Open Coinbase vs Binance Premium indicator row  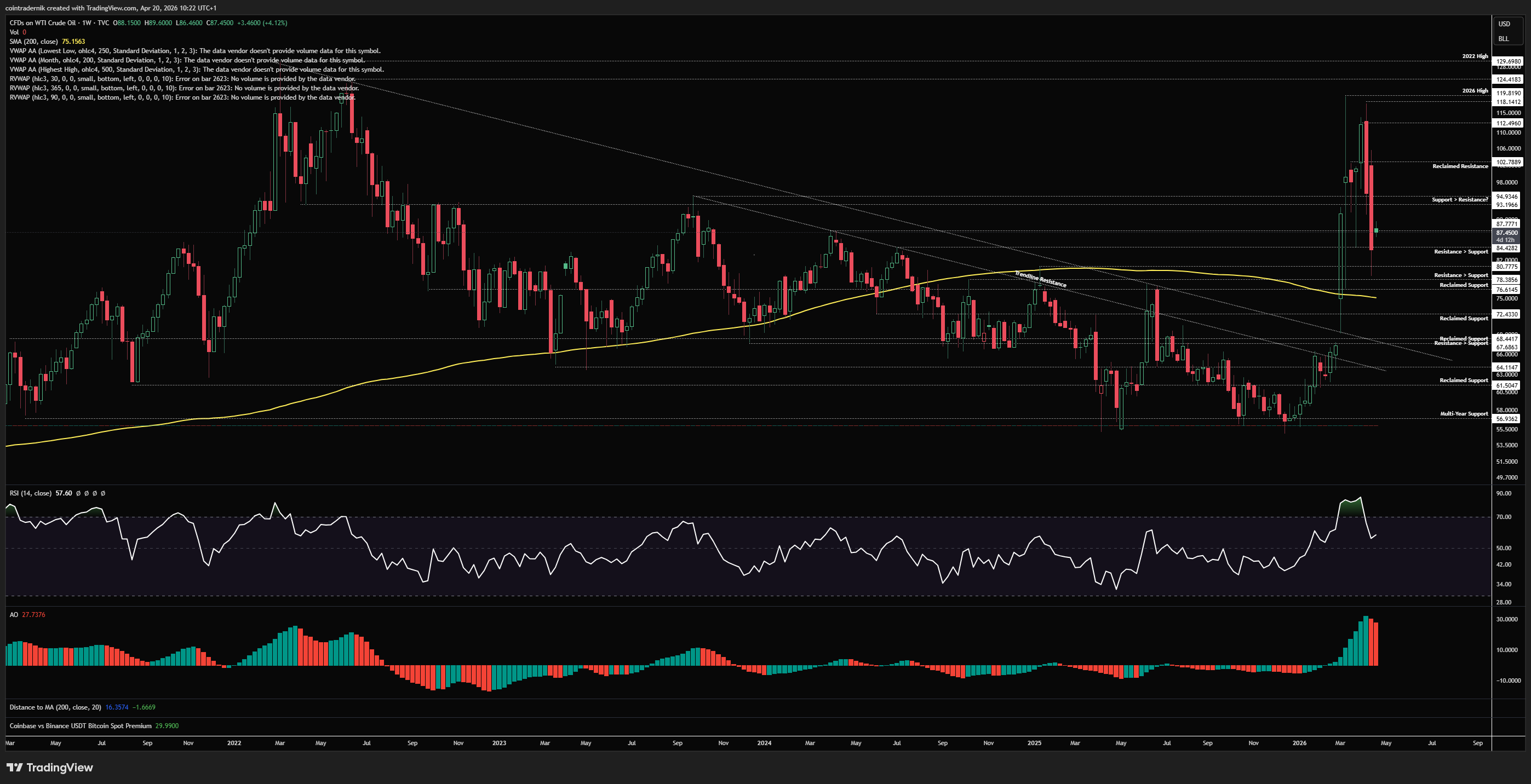tap(80, 726)
